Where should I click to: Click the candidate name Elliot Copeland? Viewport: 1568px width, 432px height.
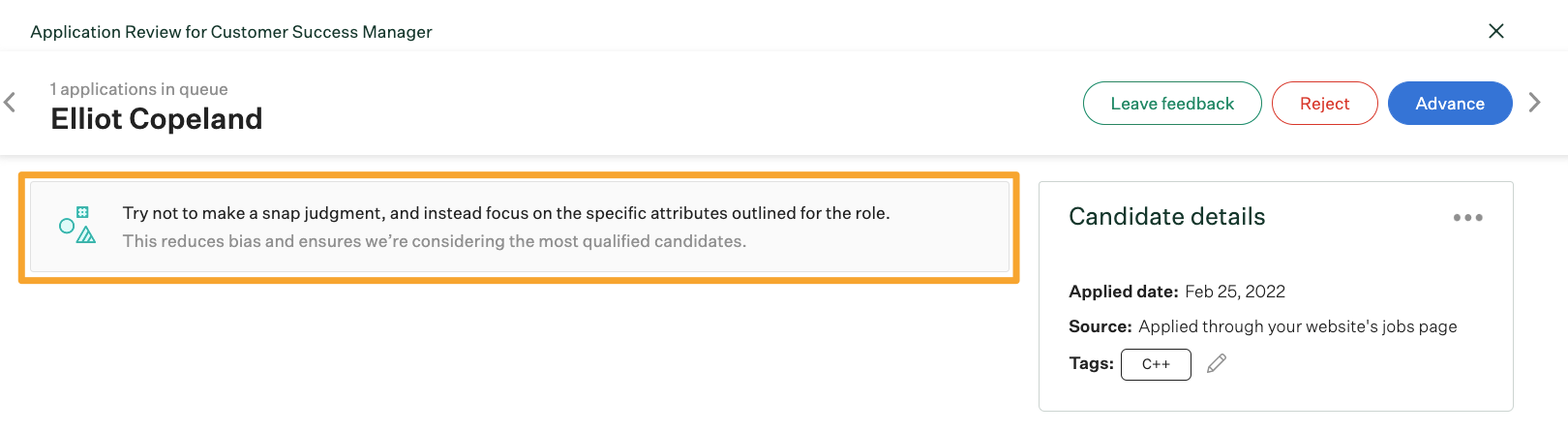pyautogui.click(x=157, y=119)
